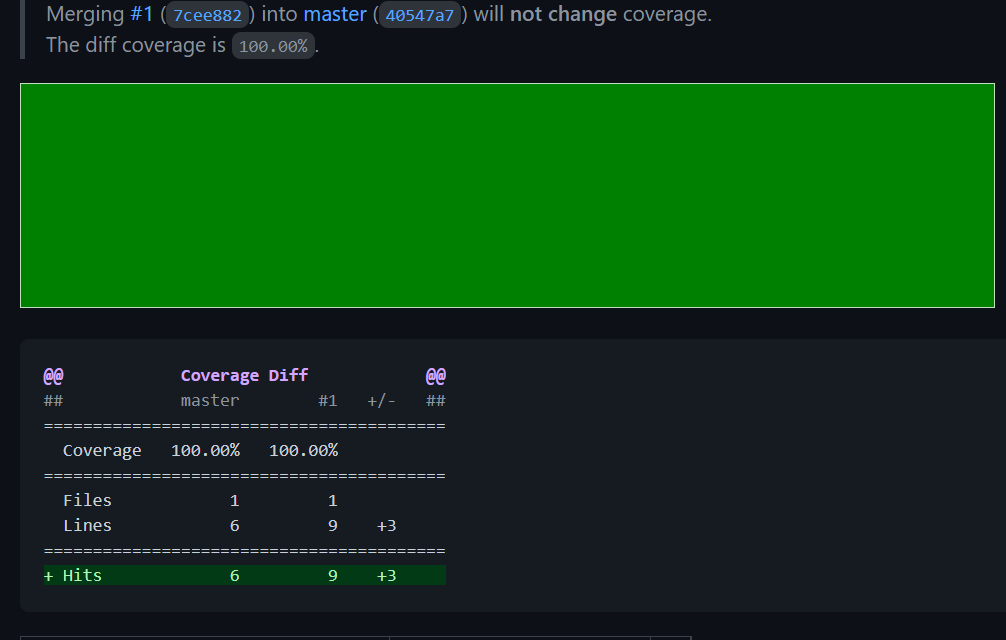
Task: Open the #1 pull request link
Action: tap(141, 15)
